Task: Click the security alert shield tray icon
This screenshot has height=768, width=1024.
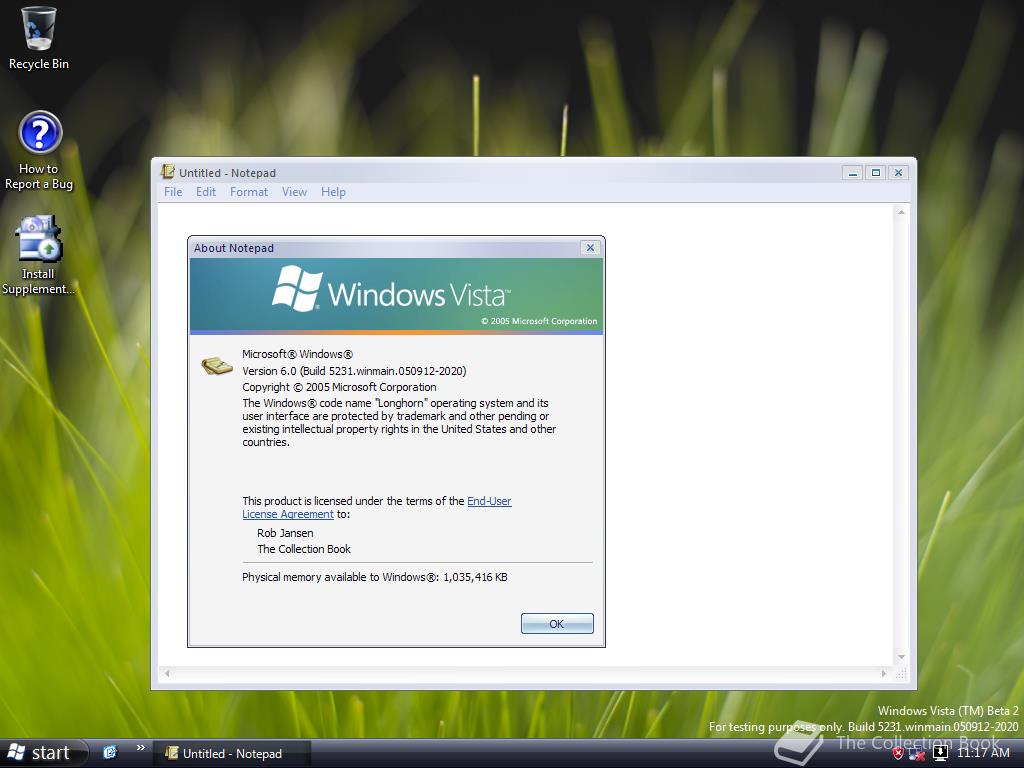Action: (898, 753)
